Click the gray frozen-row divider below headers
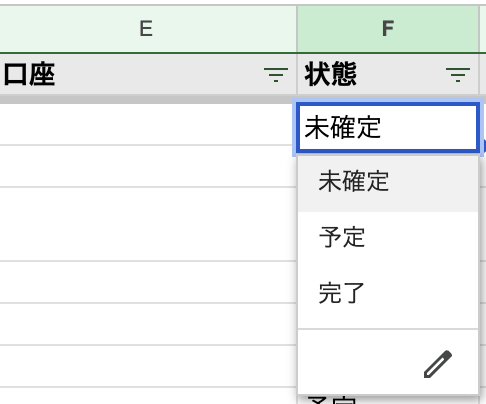 [147, 99]
